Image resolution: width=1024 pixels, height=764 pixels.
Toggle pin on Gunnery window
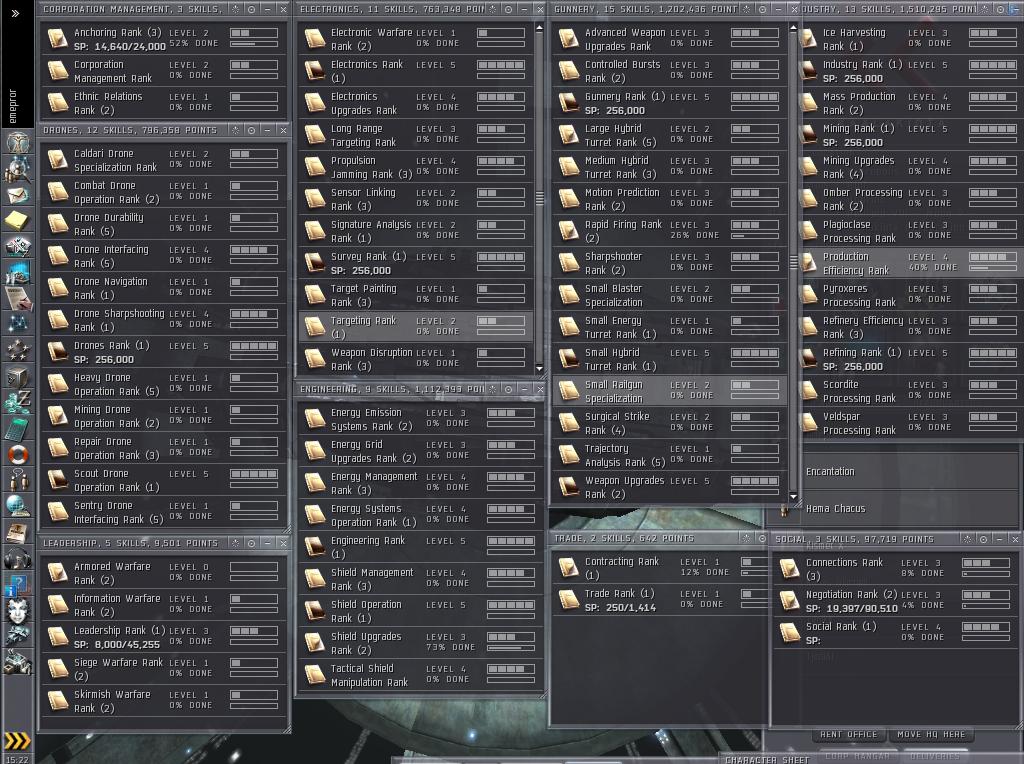tap(762, 9)
